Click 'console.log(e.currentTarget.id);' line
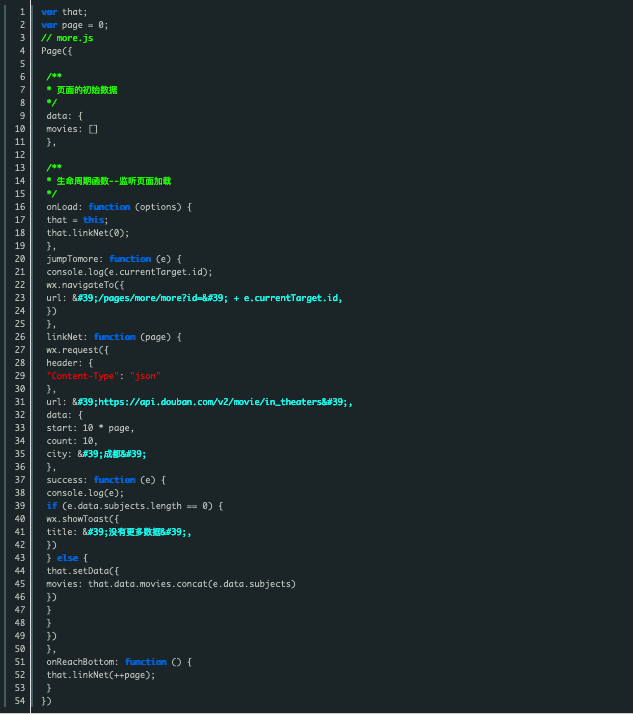Viewport: 633px width, 714px height. point(129,272)
